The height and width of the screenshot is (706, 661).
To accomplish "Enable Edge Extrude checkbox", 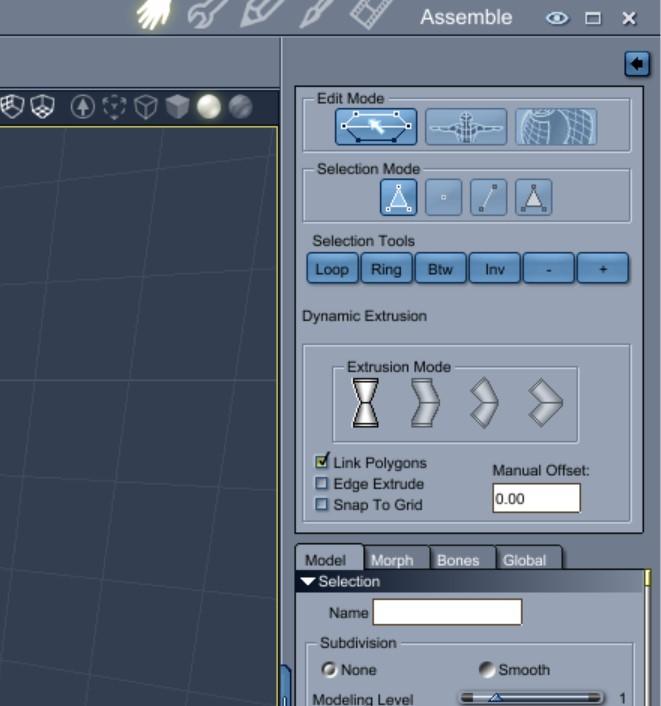I will click(321, 483).
